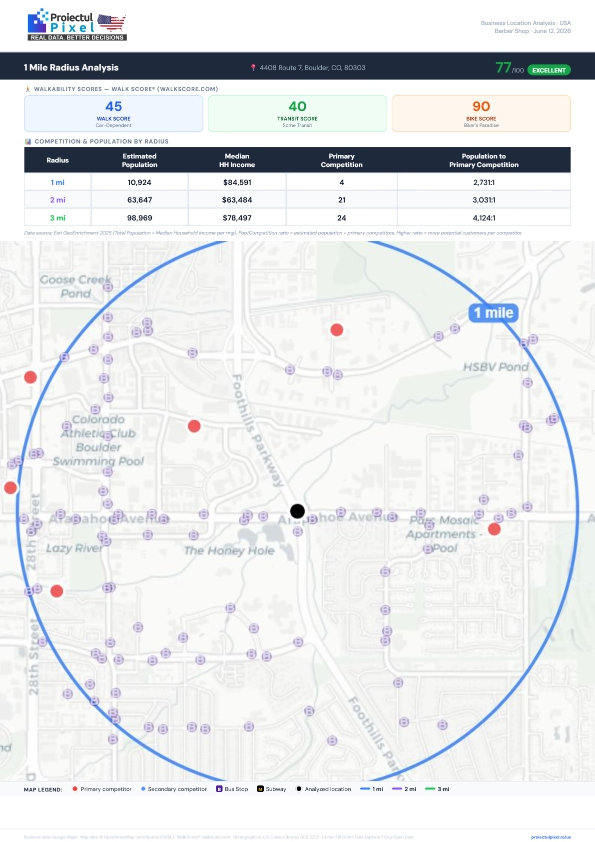
Task: Click the Proiectul Pixel logo
Action: pos(77,25)
